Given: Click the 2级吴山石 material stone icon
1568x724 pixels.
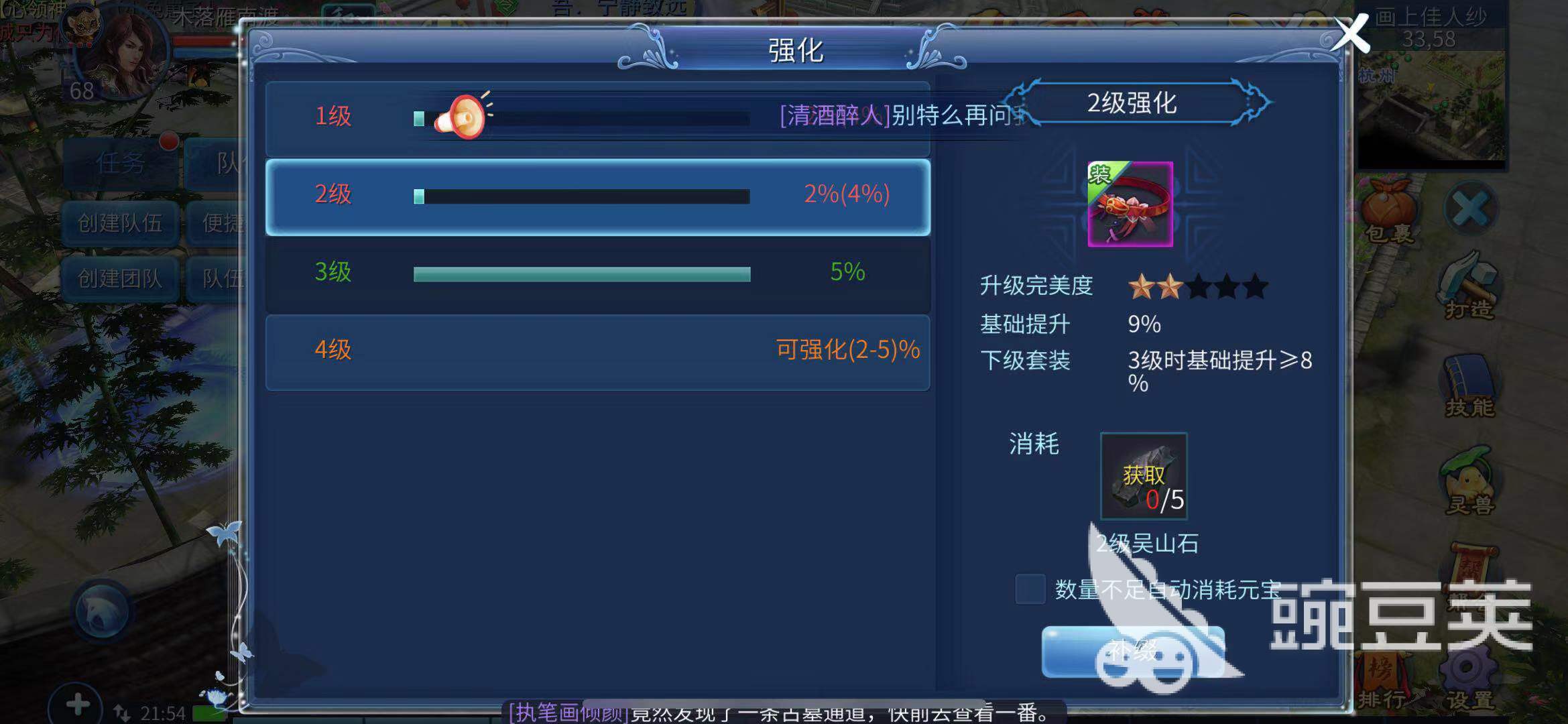Looking at the screenshot, I should pyautogui.click(x=1144, y=476).
